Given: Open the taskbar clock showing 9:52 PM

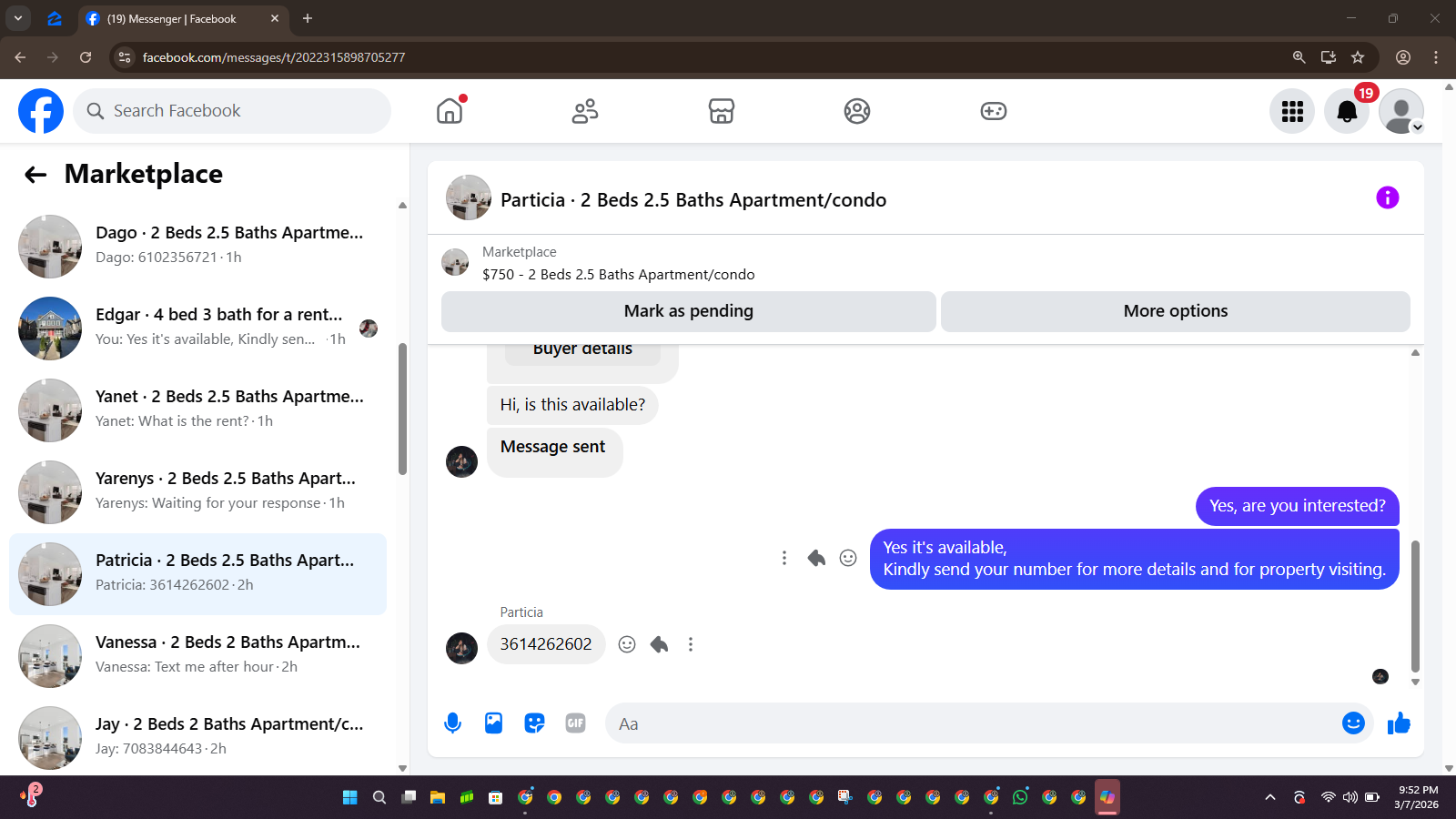Looking at the screenshot, I should [x=1418, y=797].
